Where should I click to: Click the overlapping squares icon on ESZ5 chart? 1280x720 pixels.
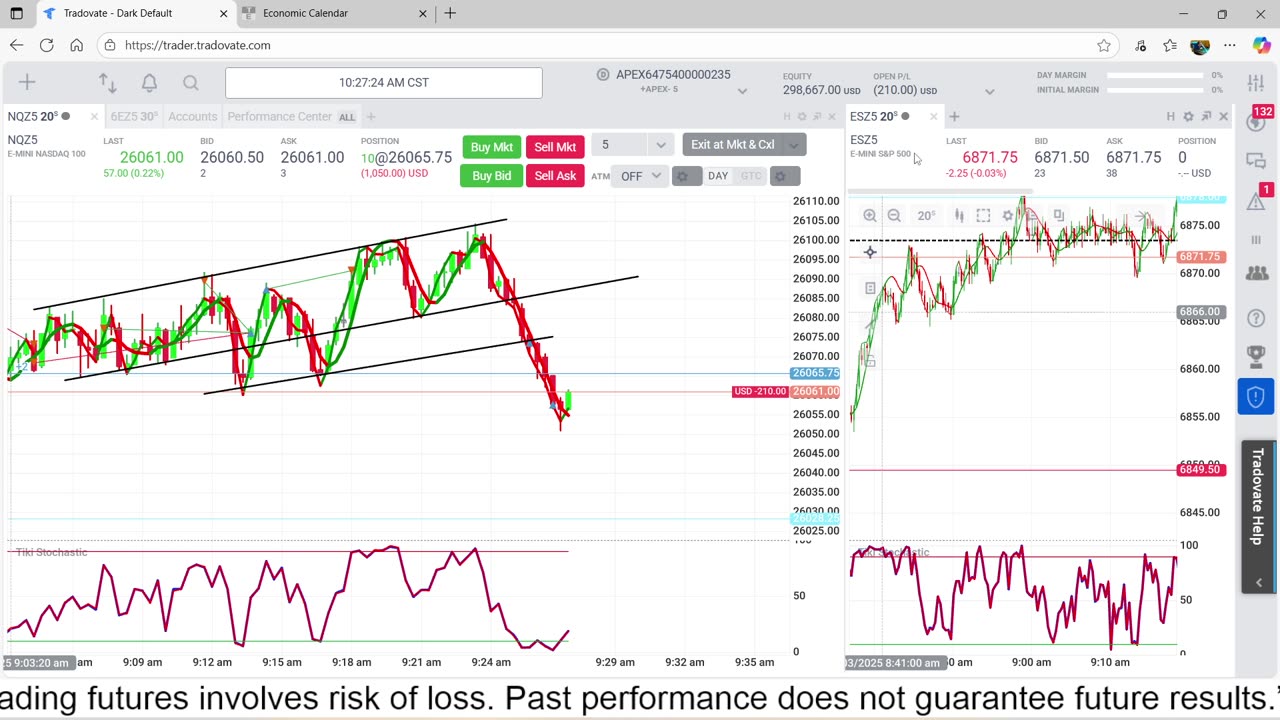click(1058, 215)
